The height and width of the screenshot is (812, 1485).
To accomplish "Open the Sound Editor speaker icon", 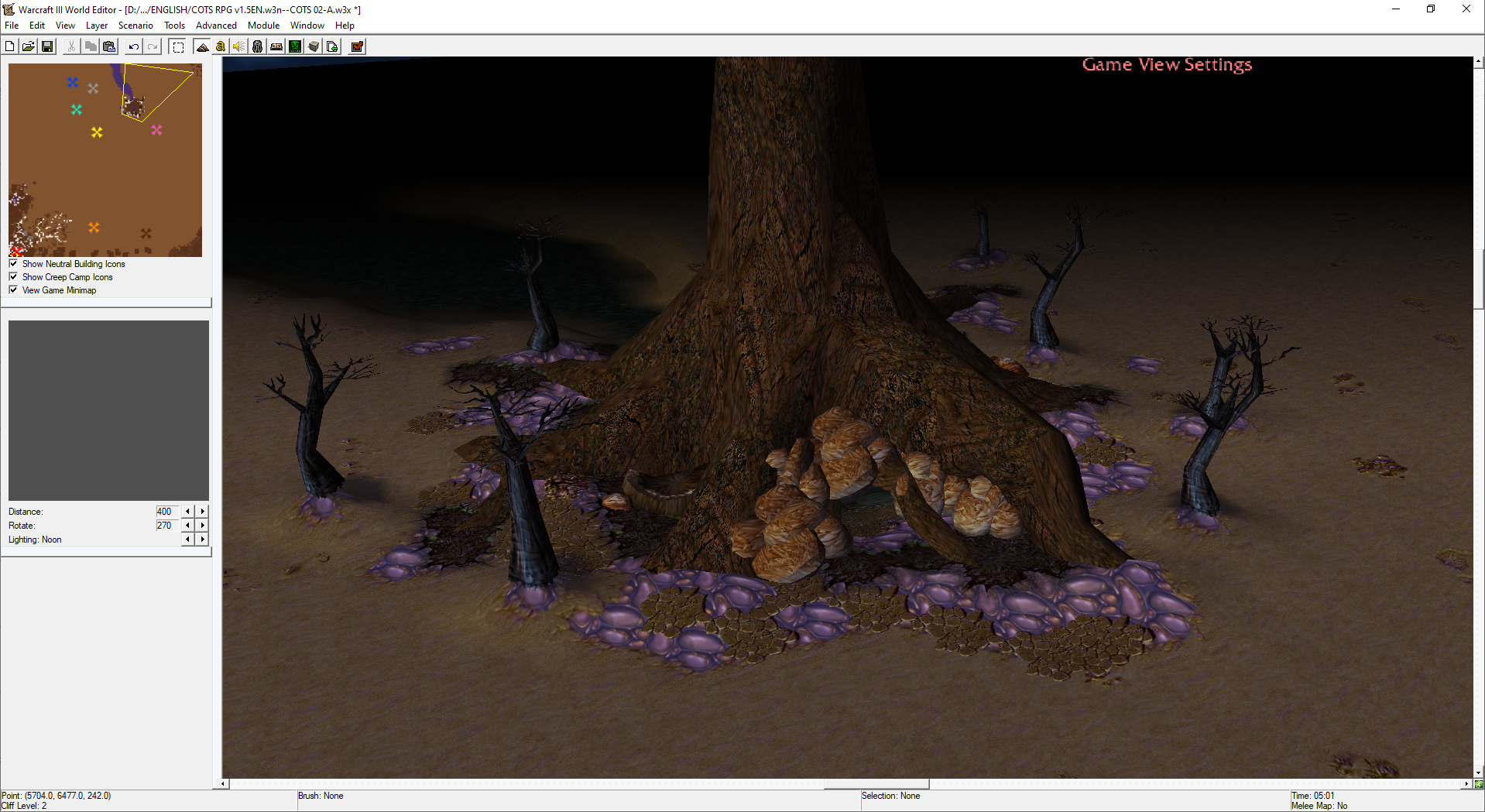I will click(x=238, y=46).
